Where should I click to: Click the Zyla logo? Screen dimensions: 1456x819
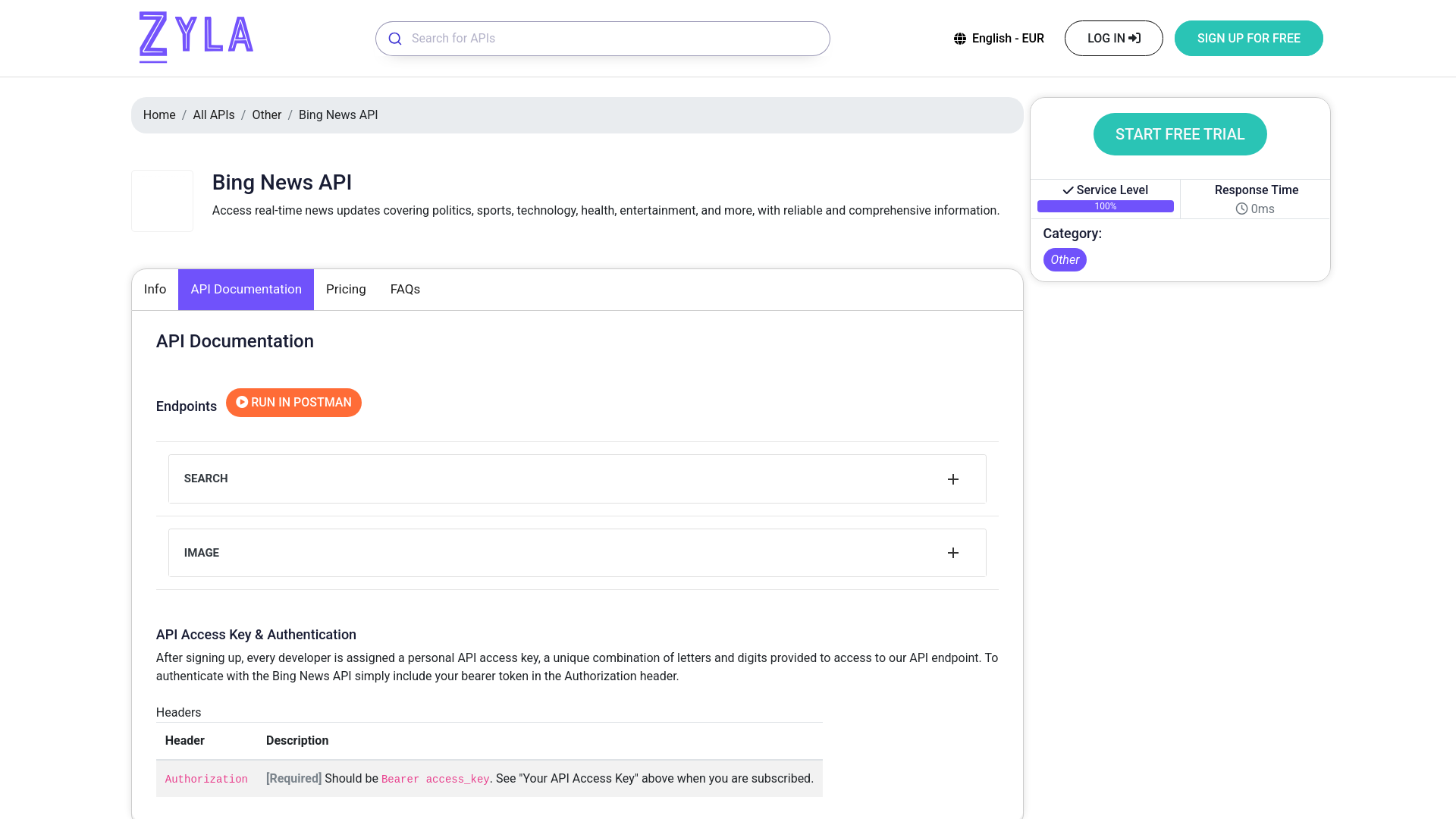(196, 37)
